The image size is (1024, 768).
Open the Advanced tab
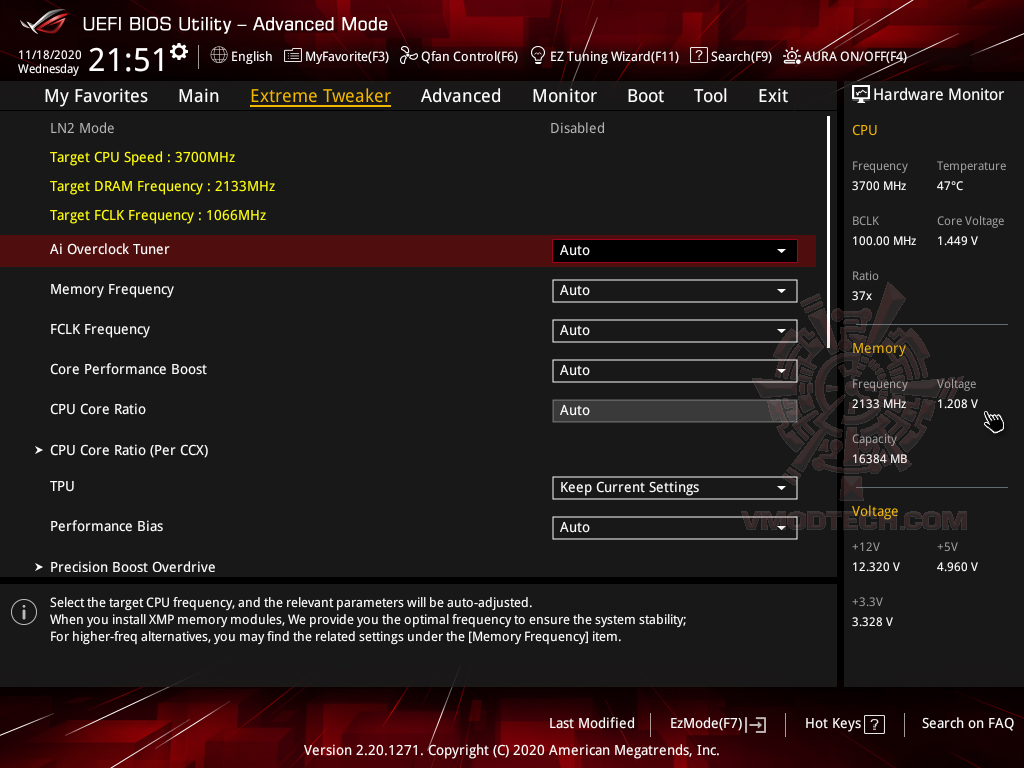click(x=460, y=95)
